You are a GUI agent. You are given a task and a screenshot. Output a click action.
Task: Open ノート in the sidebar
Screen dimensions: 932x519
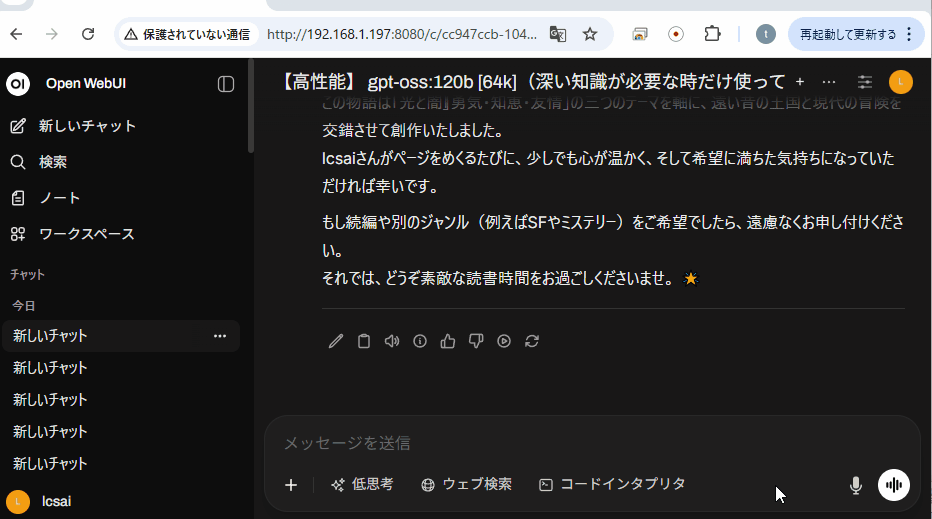point(46,198)
